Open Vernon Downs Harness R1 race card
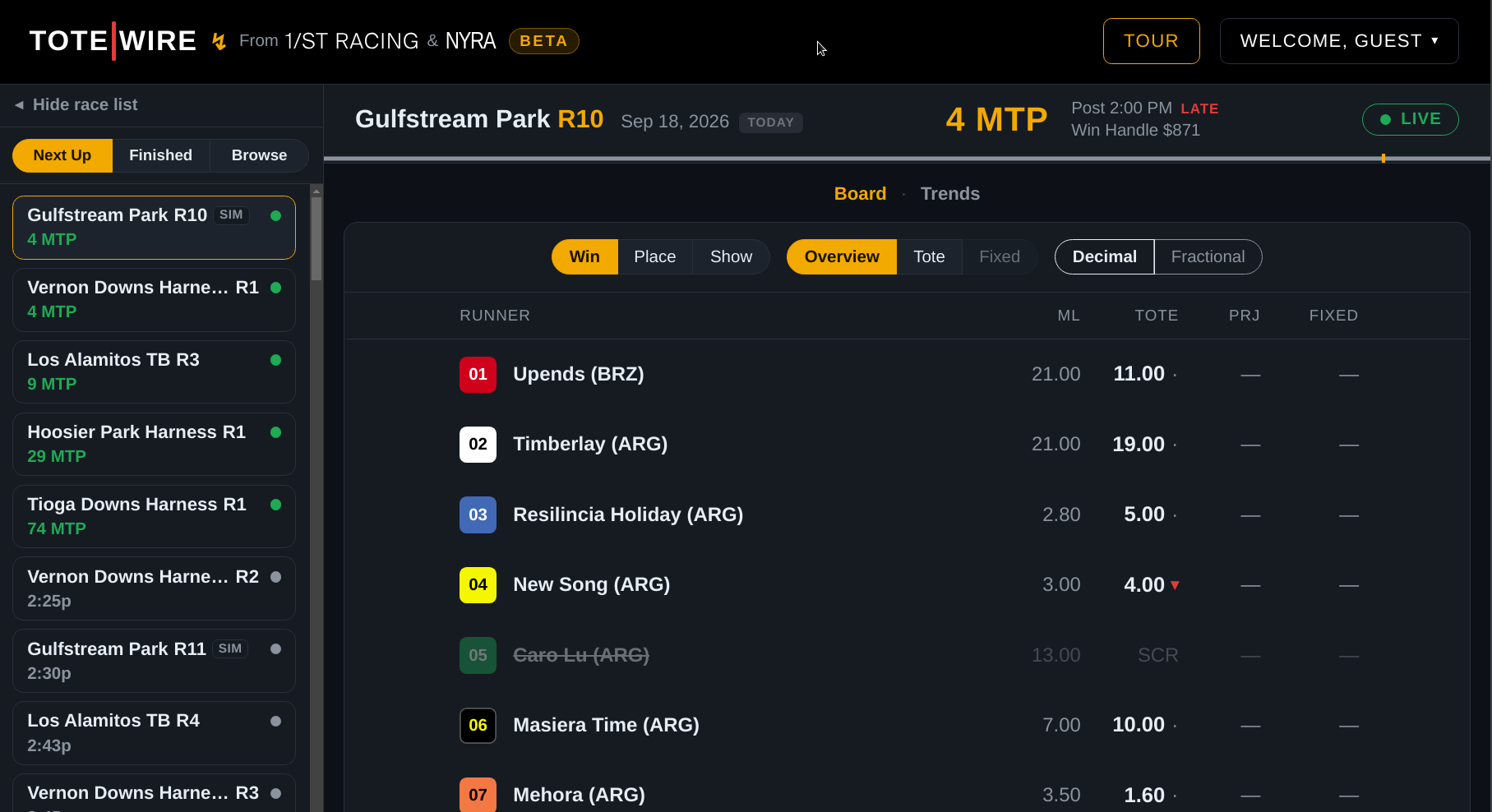The image size is (1492, 812). (154, 300)
